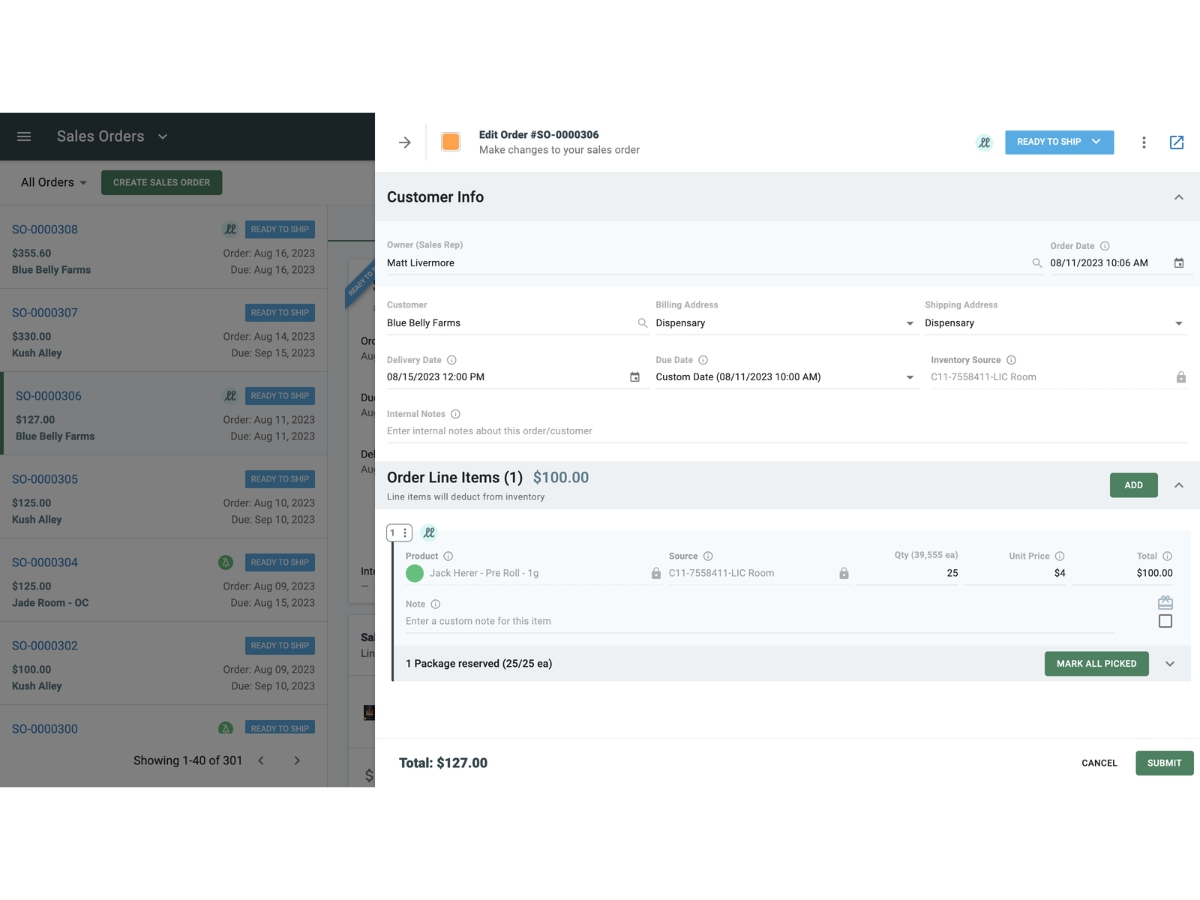This screenshot has width=1200, height=900.
Task: Click the Delivery Date calendar icon
Action: [x=635, y=377]
